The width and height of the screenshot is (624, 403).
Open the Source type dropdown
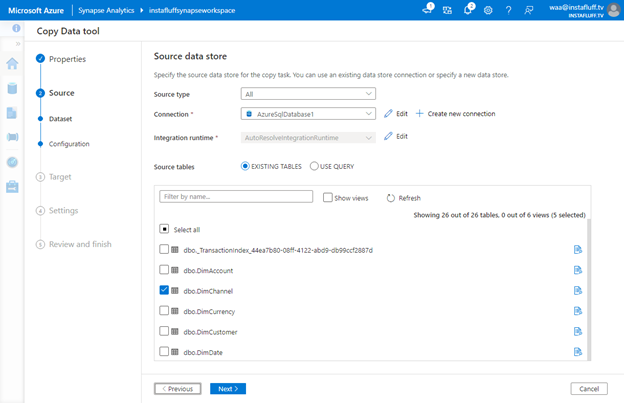pyautogui.click(x=308, y=94)
